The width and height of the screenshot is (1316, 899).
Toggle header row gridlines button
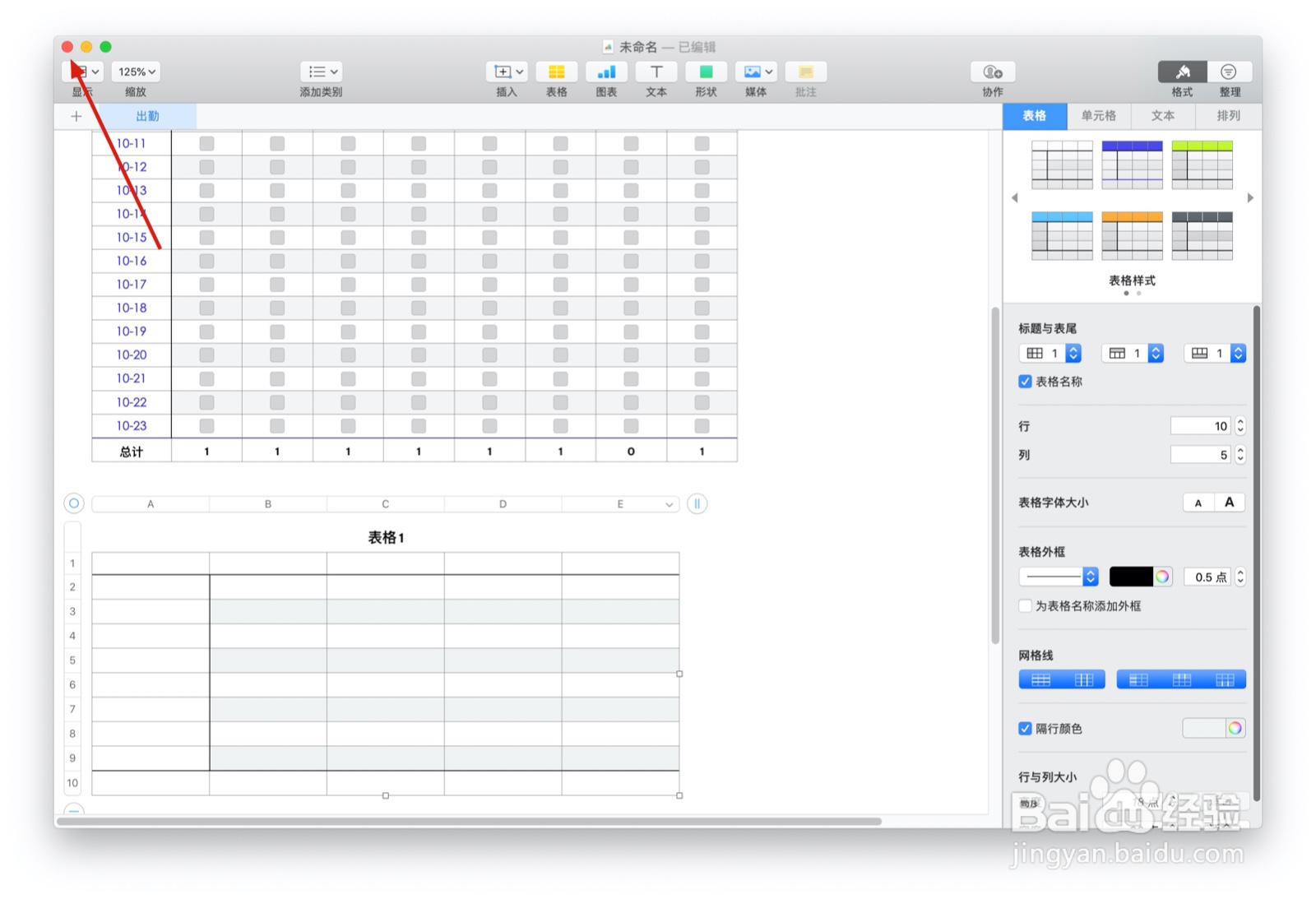(1182, 679)
